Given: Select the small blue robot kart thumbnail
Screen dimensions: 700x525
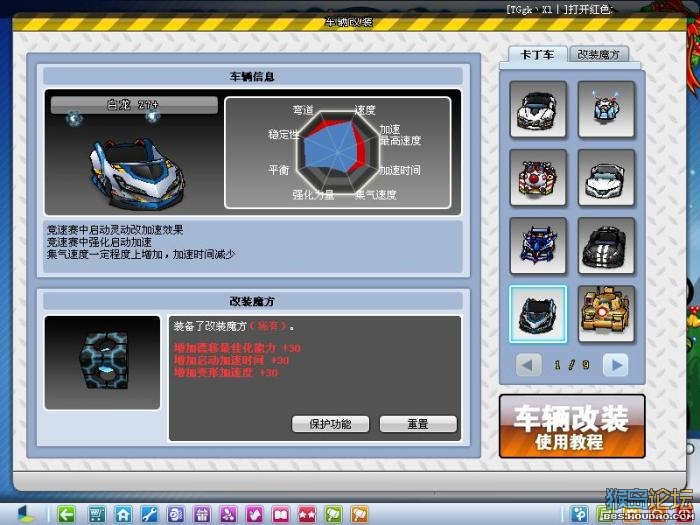Looking at the screenshot, I should click(x=606, y=109).
